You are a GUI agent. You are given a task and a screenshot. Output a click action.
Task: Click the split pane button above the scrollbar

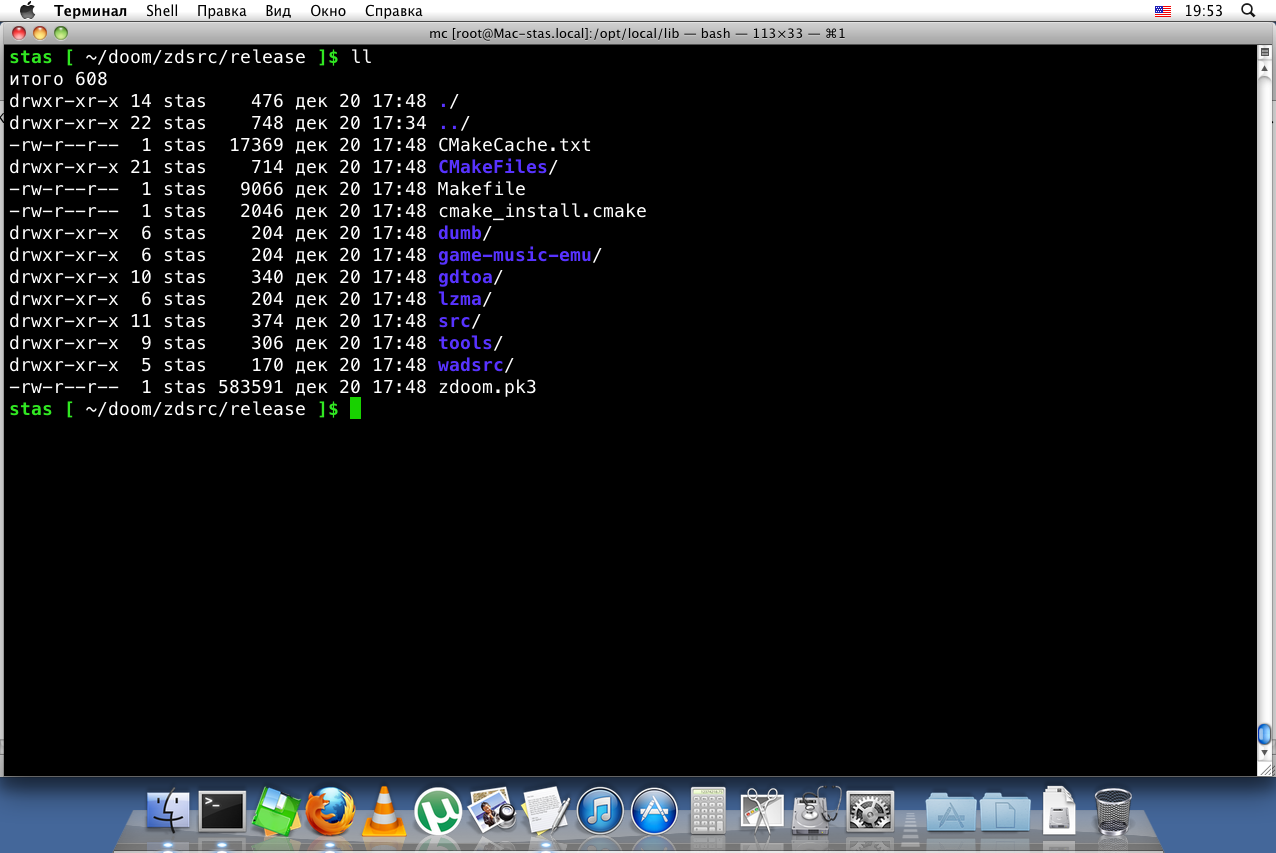click(1265, 52)
